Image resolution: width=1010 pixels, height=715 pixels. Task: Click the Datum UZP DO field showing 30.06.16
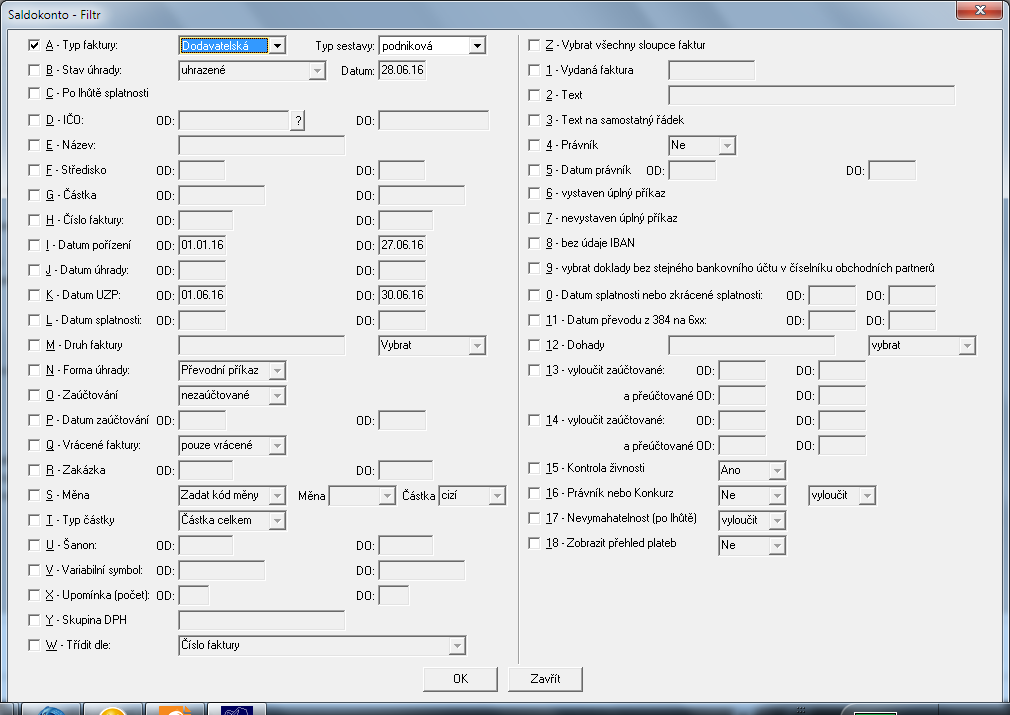[402, 296]
